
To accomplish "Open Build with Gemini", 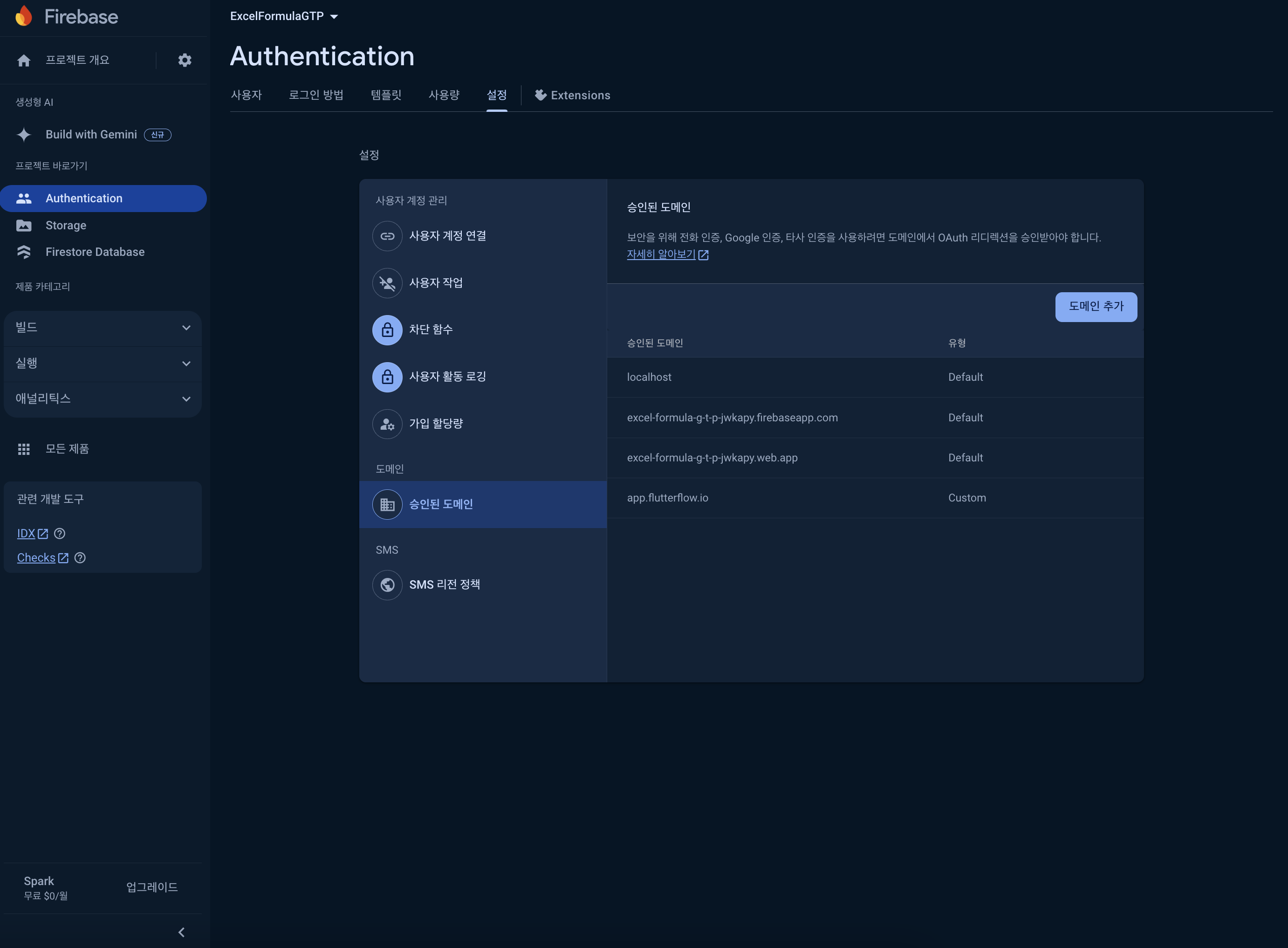I will 91,135.
